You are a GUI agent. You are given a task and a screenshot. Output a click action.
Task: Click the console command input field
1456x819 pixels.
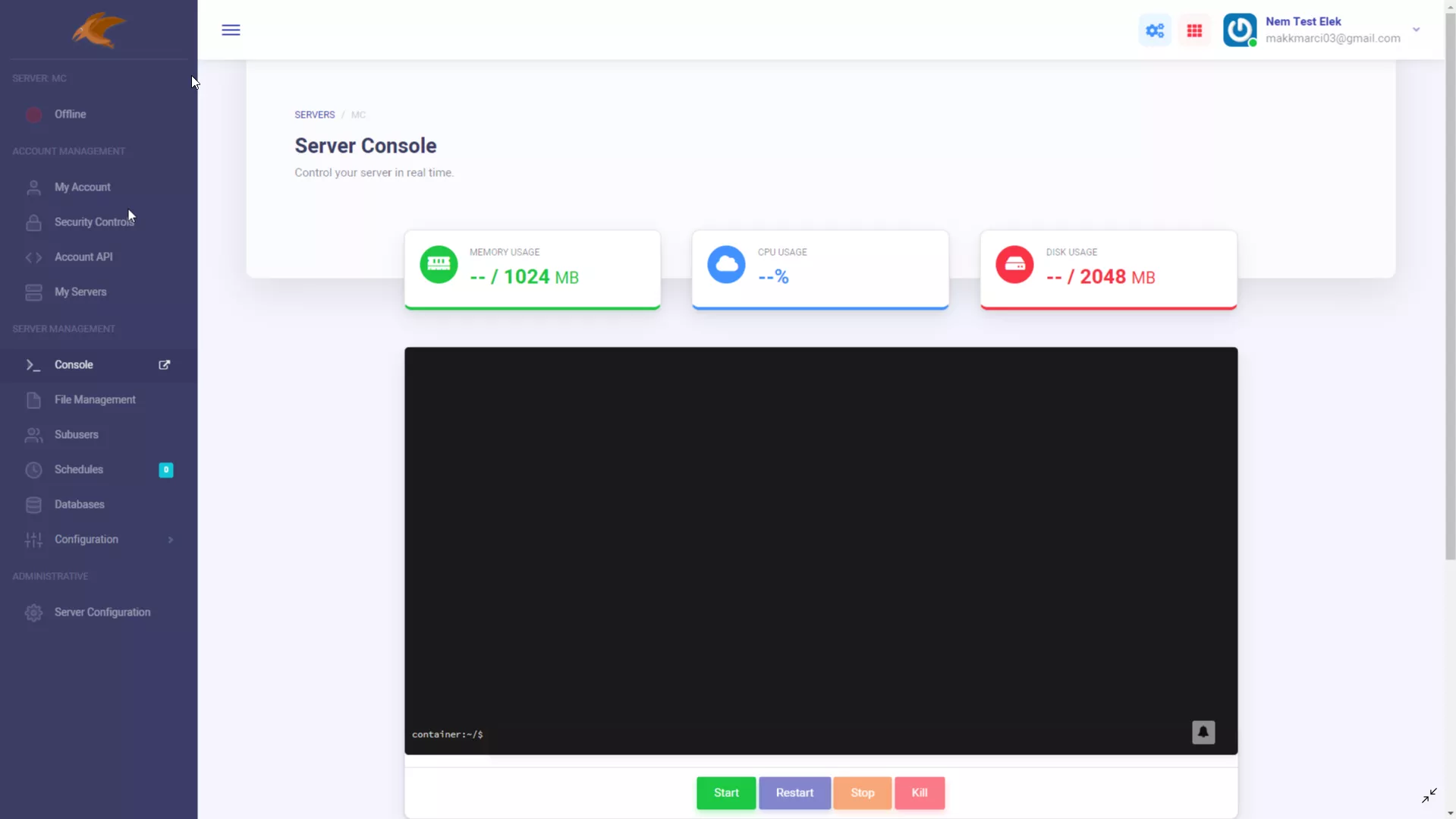827,735
